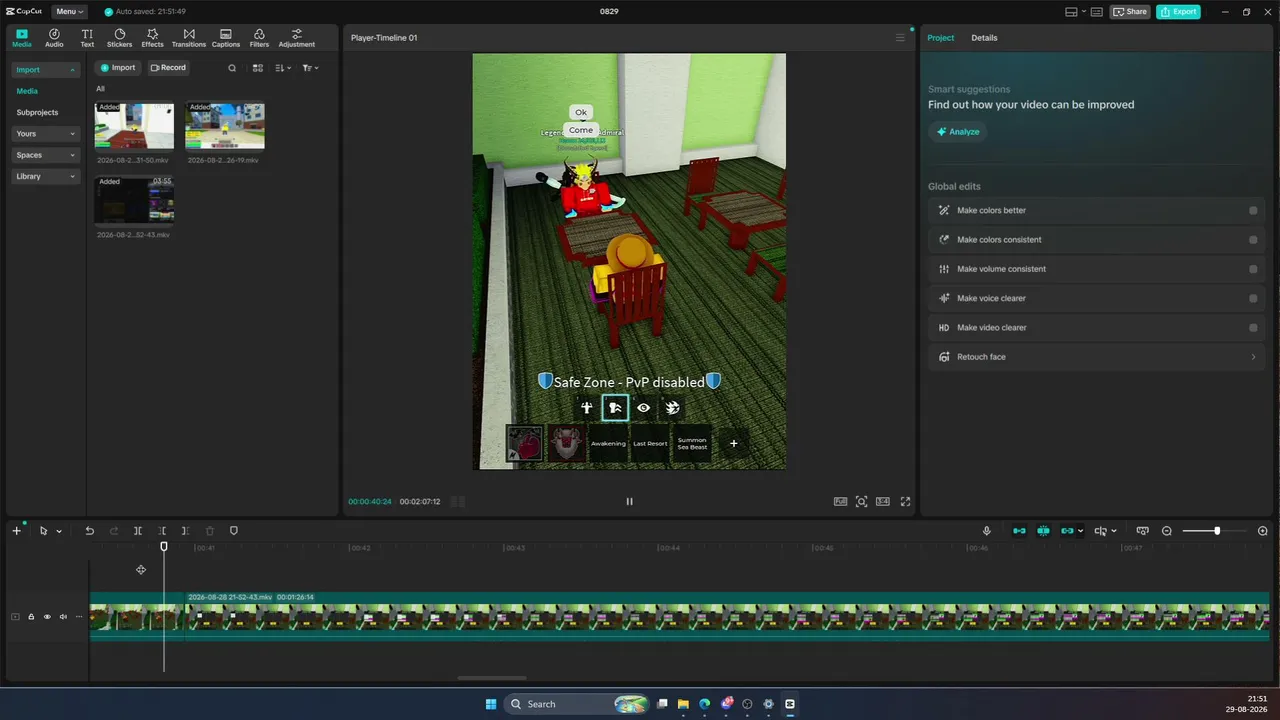Switch media library grid view

258,68
